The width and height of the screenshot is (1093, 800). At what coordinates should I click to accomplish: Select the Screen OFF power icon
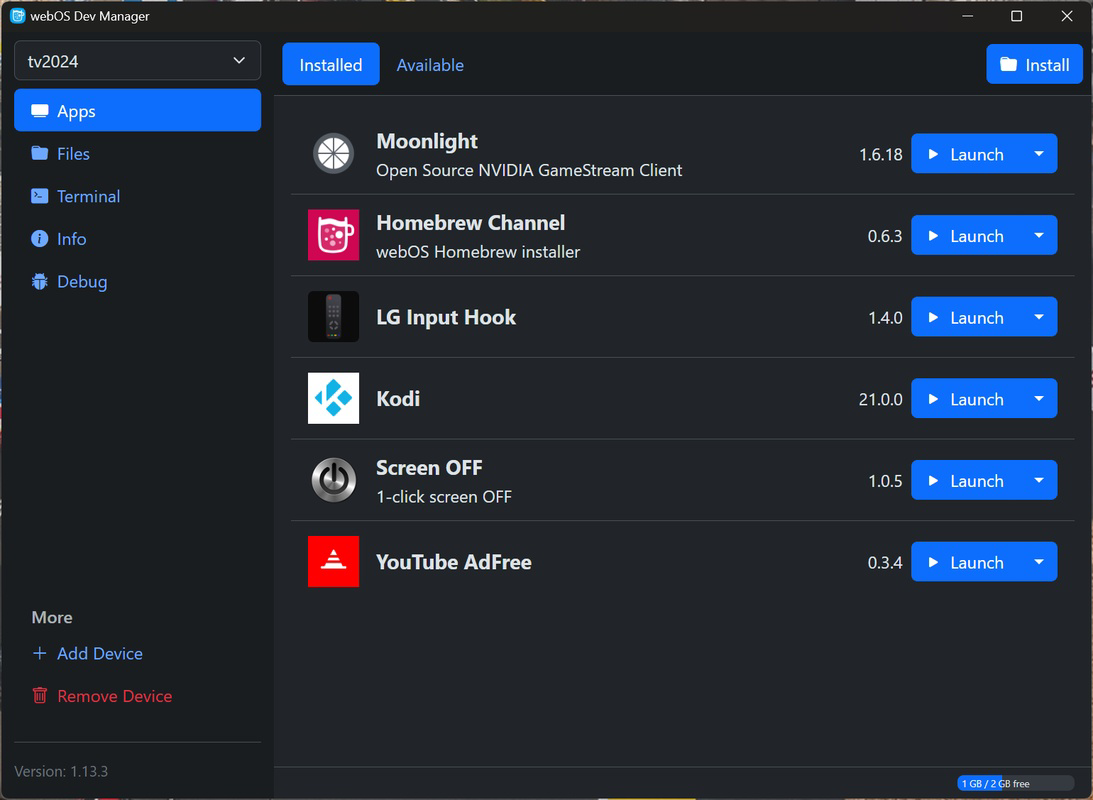pos(333,480)
